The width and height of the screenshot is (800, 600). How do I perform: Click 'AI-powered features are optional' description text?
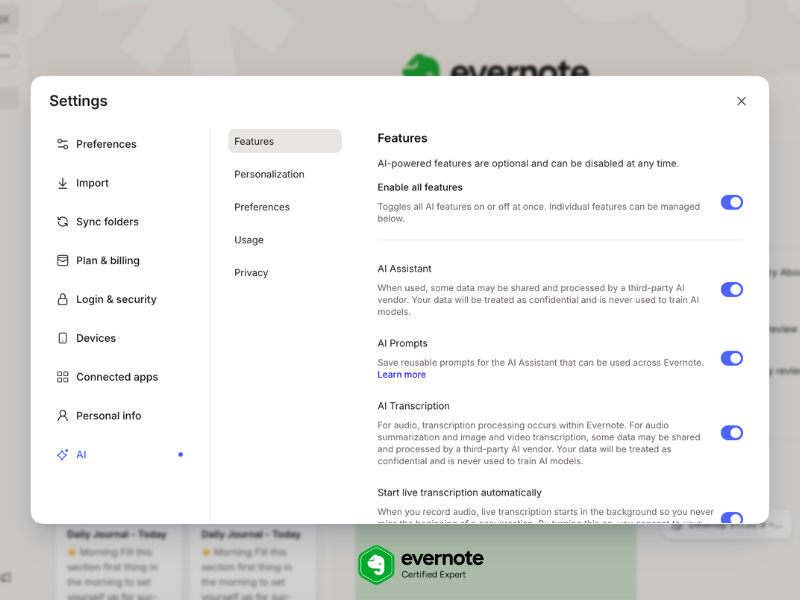pos(528,163)
